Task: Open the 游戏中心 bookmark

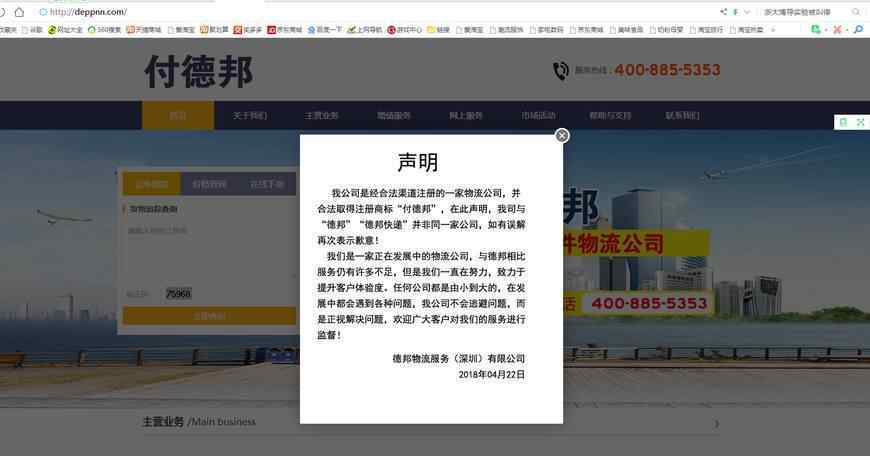Action: (404, 29)
